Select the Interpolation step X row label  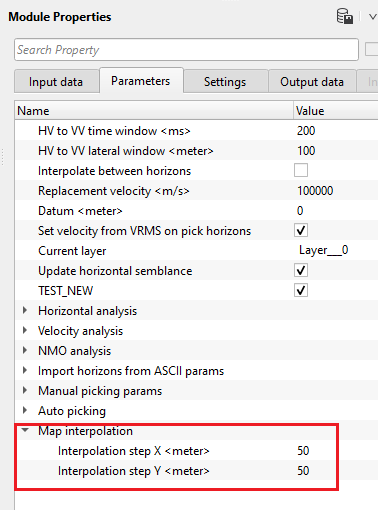(134, 451)
